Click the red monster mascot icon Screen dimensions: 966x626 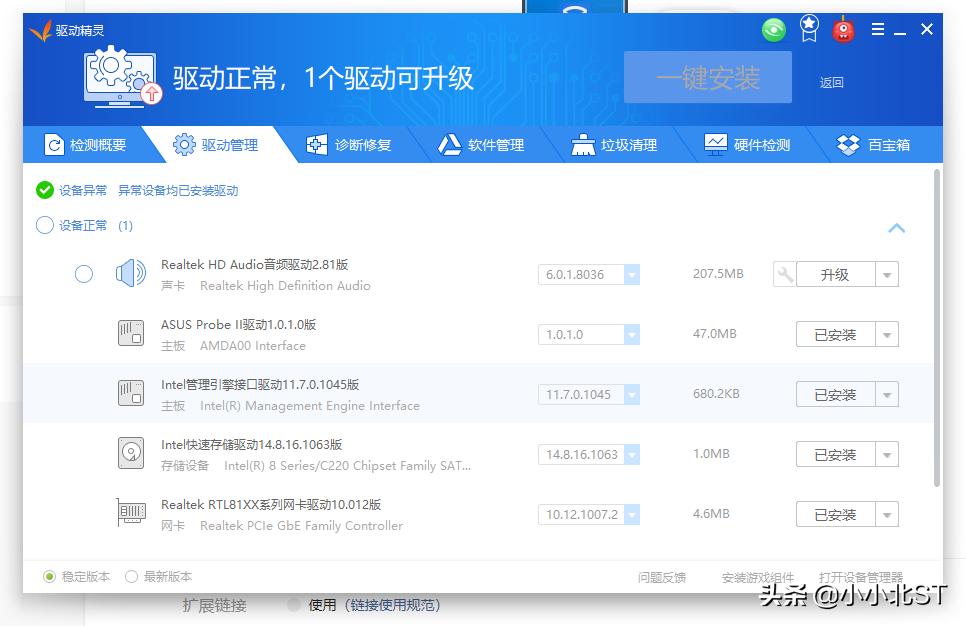click(x=843, y=29)
